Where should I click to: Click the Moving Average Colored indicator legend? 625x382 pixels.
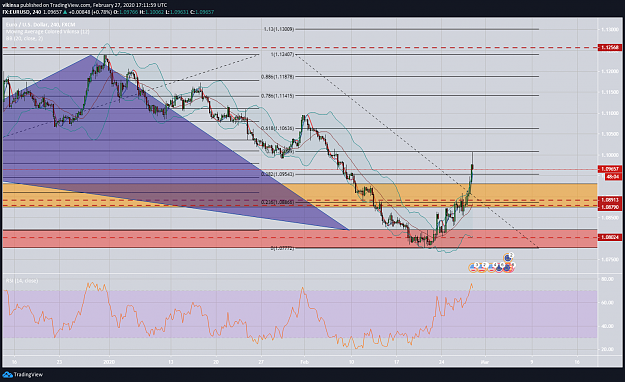[47, 32]
